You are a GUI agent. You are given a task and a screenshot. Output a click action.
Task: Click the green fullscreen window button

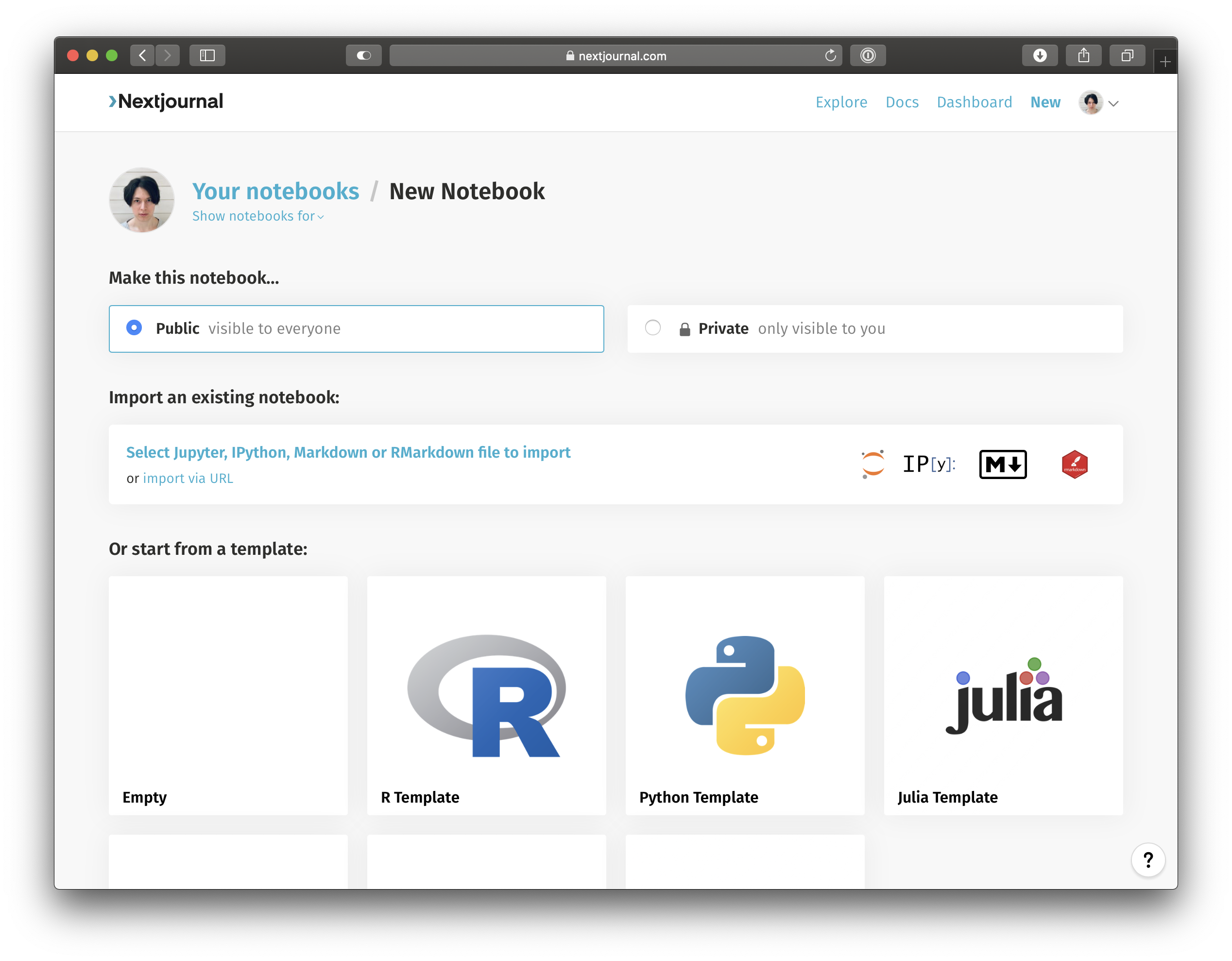pyautogui.click(x=112, y=55)
